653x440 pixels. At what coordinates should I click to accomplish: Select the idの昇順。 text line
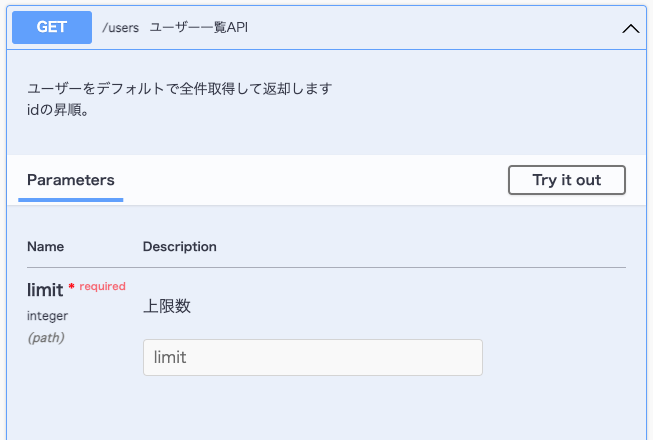pyautogui.click(x=58, y=110)
